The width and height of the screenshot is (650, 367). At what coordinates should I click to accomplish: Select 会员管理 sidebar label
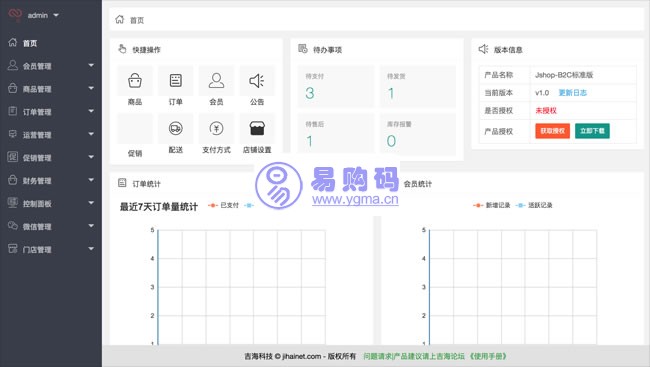tap(37, 66)
